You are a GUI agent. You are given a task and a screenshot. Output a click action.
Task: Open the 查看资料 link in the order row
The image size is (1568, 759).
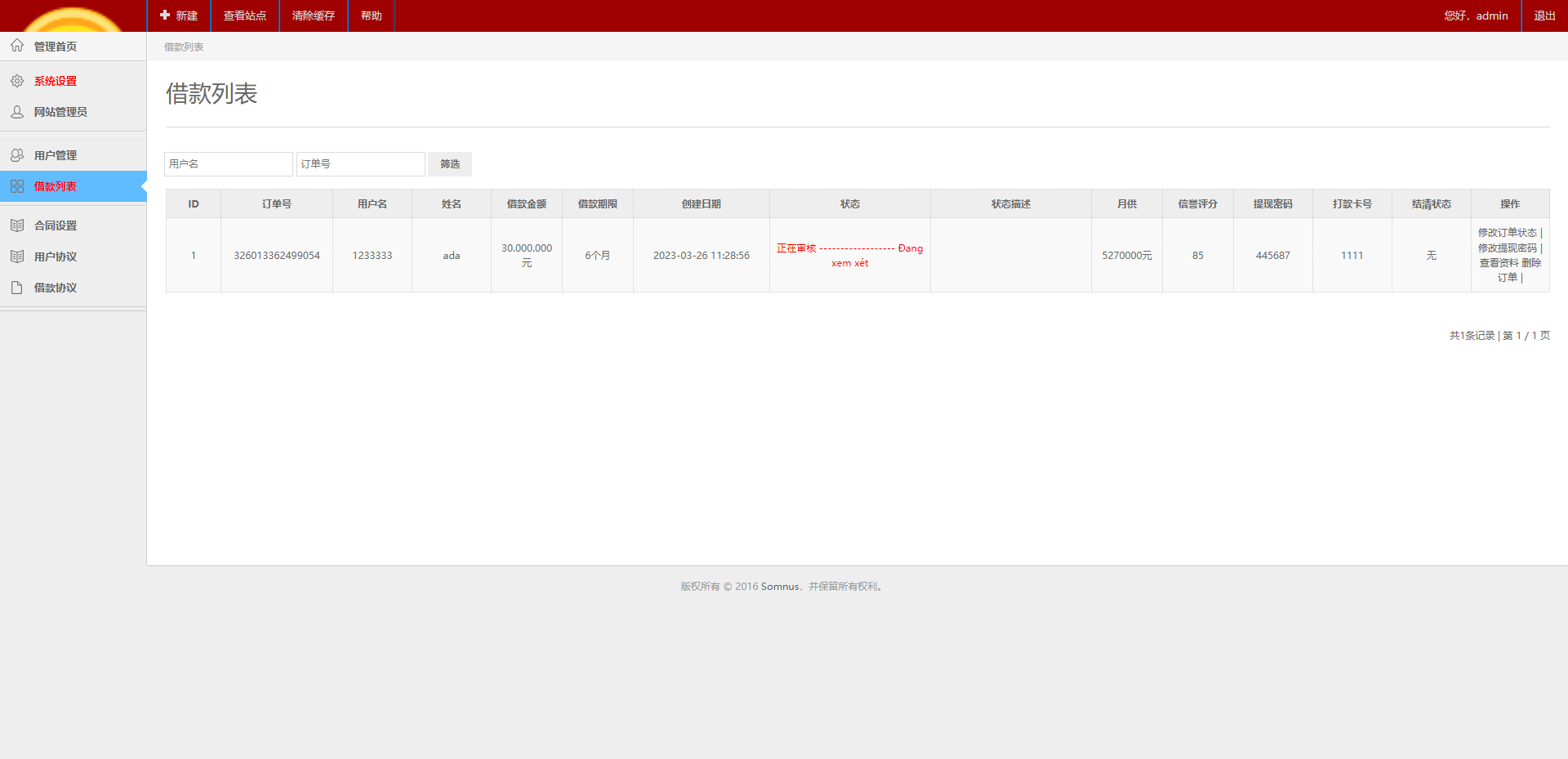(1499, 263)
